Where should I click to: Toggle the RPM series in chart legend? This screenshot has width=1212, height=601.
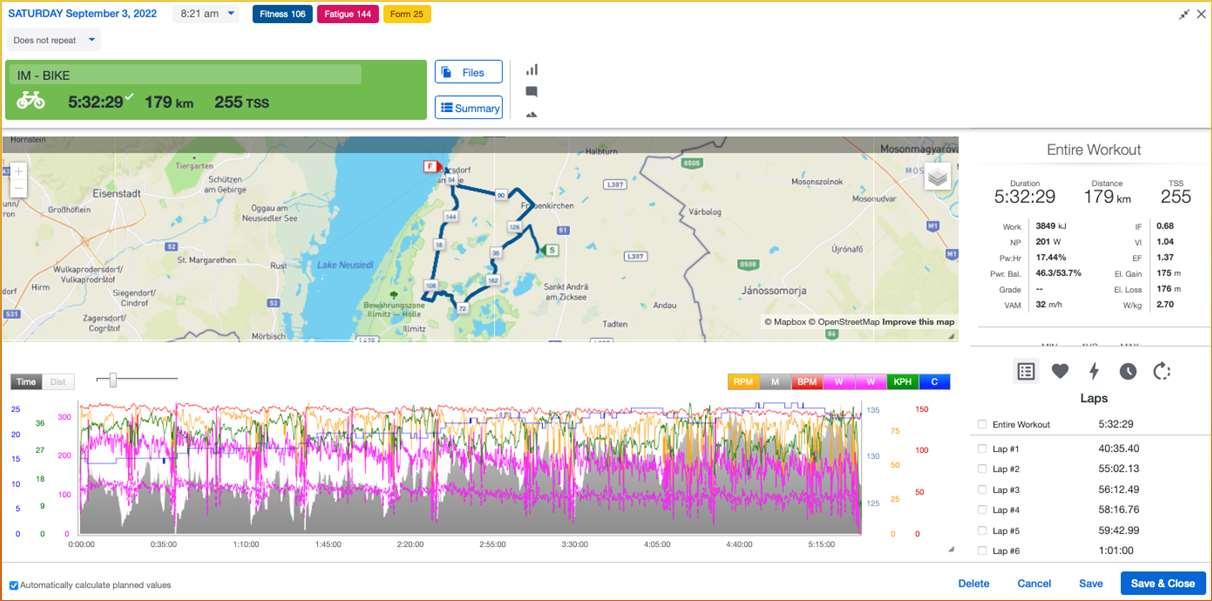pyautogui.click(x=743, y=382)
